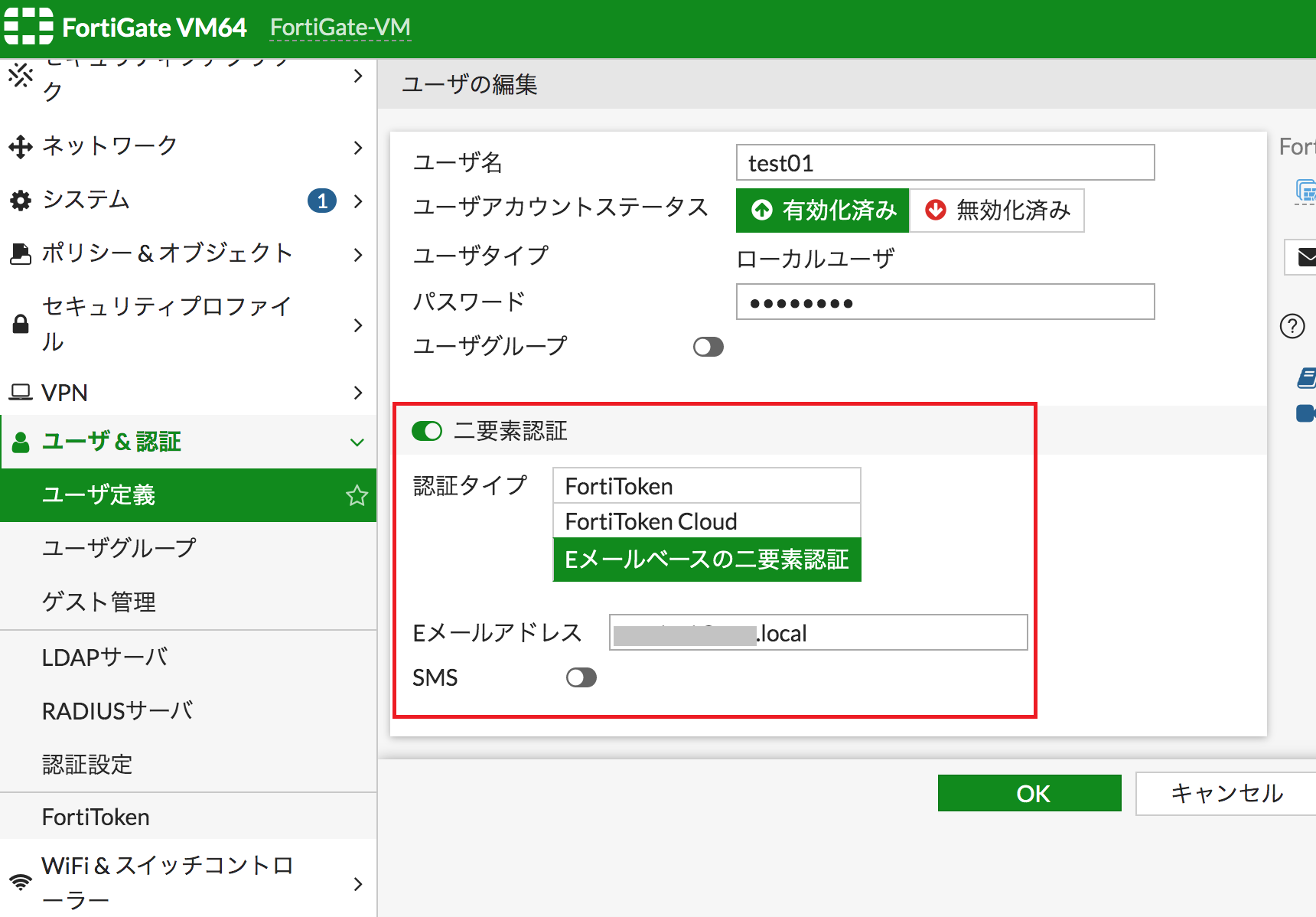Click the blue window icon under Fort
This screenshot has width=1316, height=917.
tap(1305, 190)
